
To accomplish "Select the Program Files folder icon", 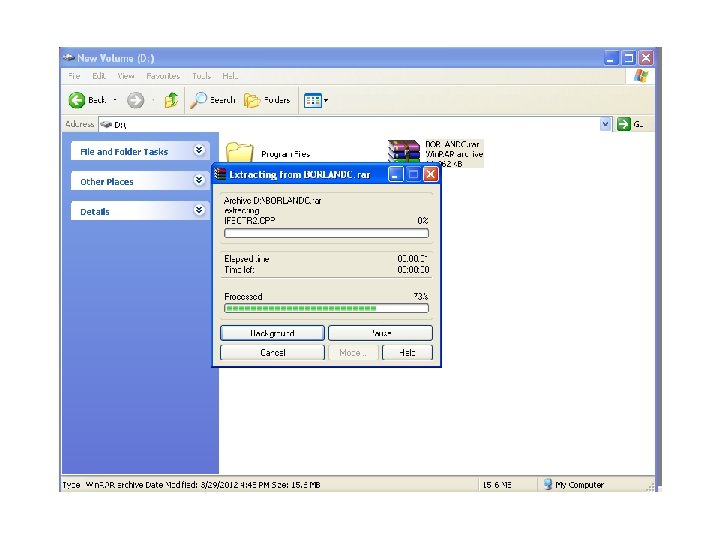I will tap(239, 152).
